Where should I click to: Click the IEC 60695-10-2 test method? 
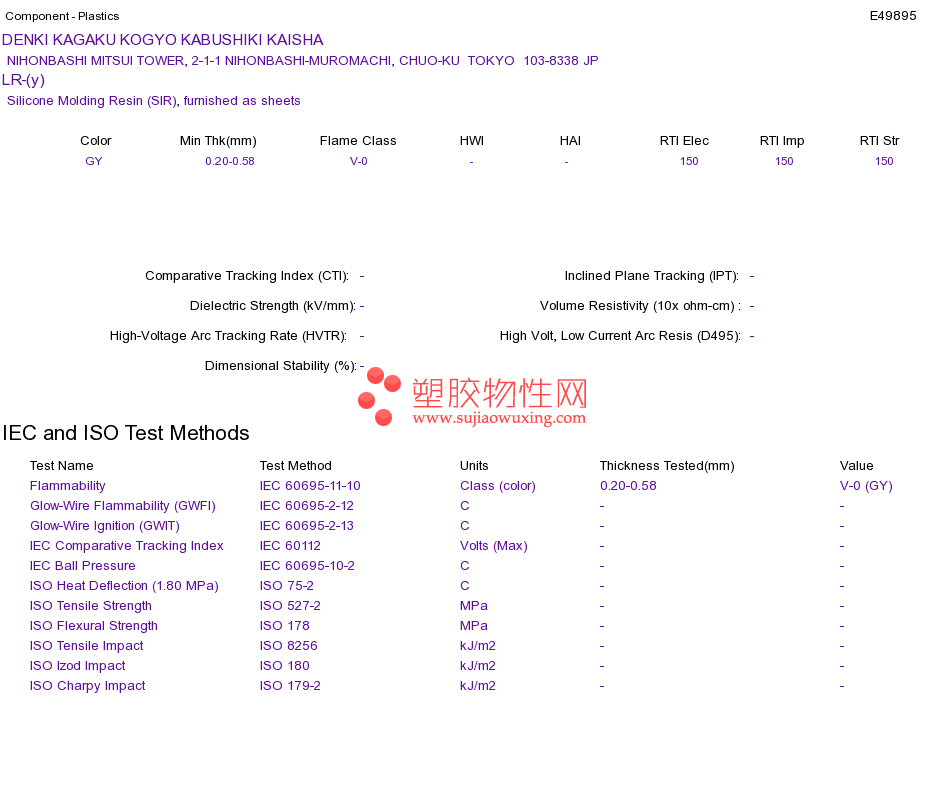coord(307,565)
